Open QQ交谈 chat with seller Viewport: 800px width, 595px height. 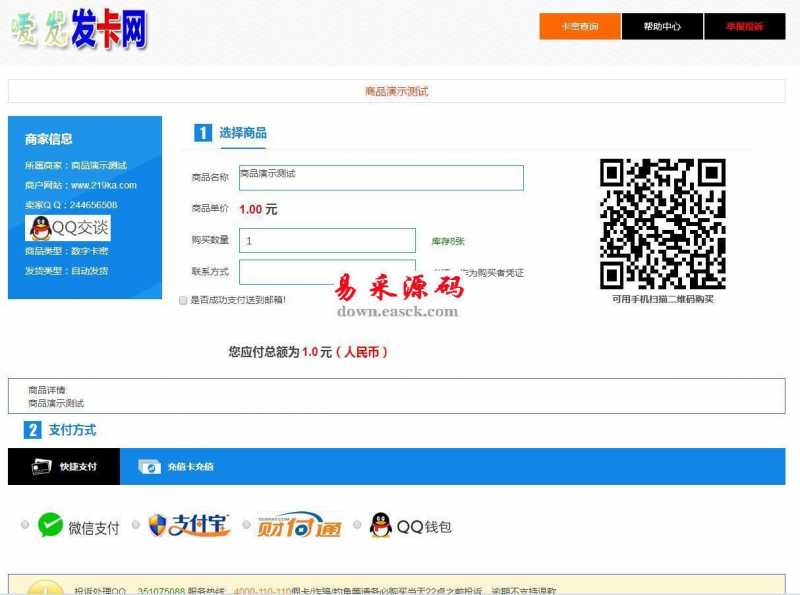click(x=68, y=228)
